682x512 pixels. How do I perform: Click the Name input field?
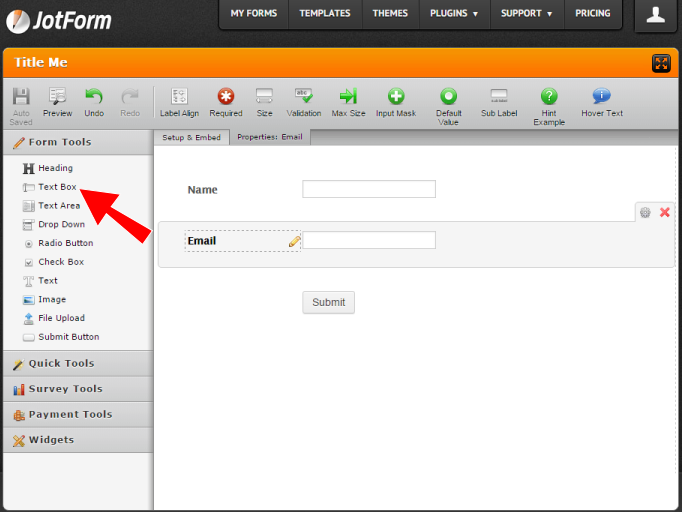click(369, 189)
